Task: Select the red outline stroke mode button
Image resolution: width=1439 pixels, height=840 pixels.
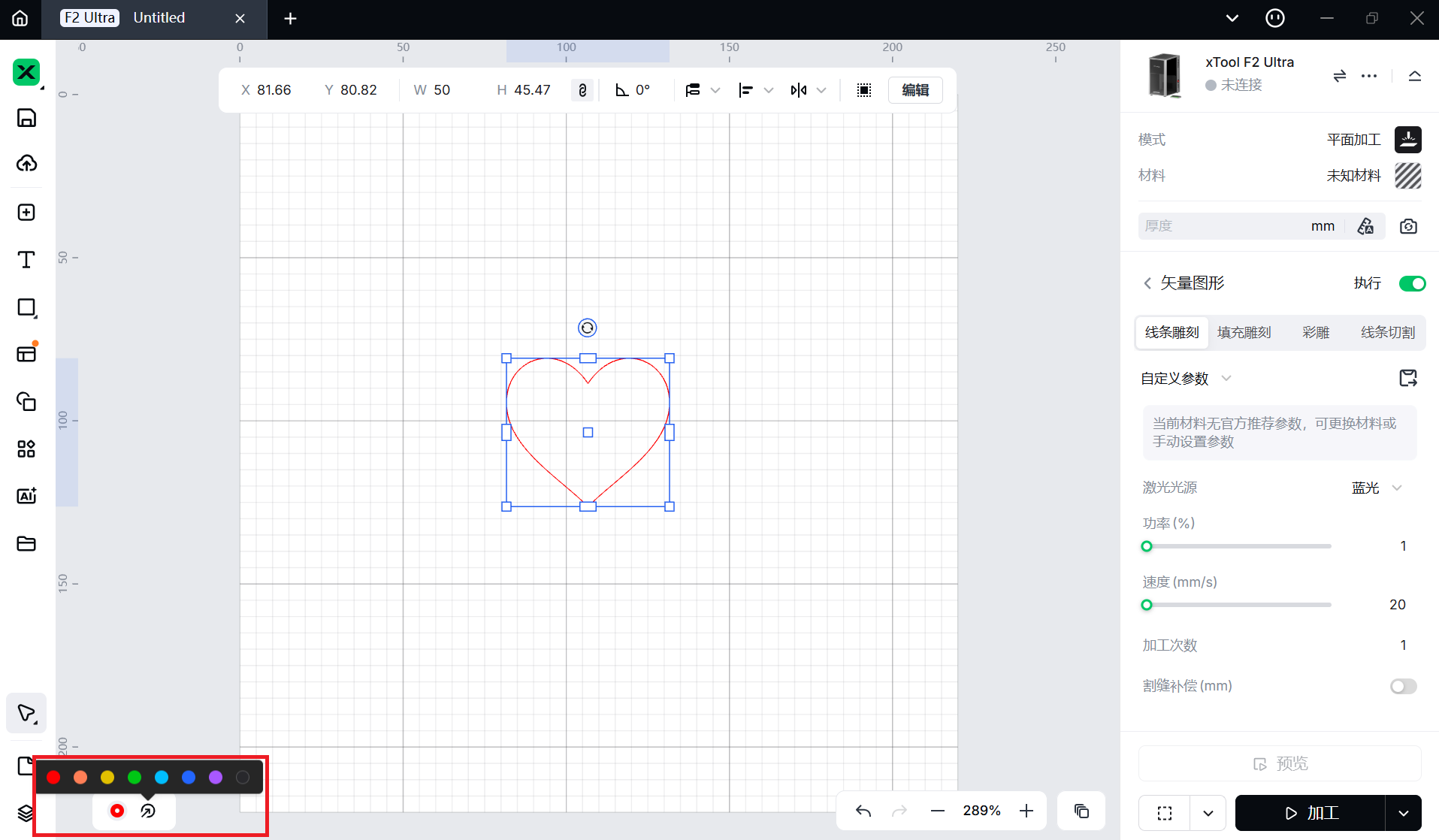Action: pyautogui.click(x=117, y=811)
